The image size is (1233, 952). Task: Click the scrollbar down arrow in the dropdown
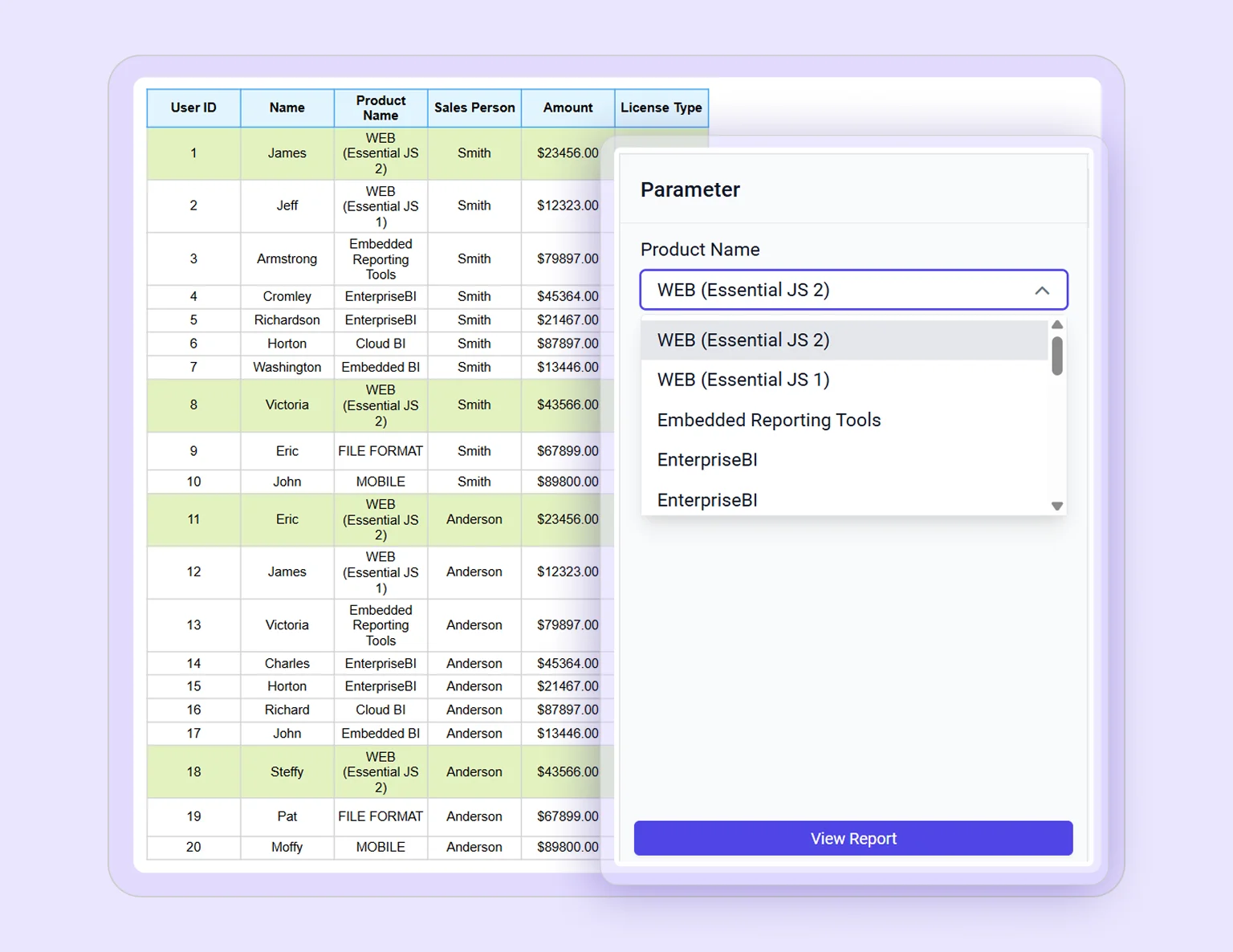click(x=1057, y=506)
